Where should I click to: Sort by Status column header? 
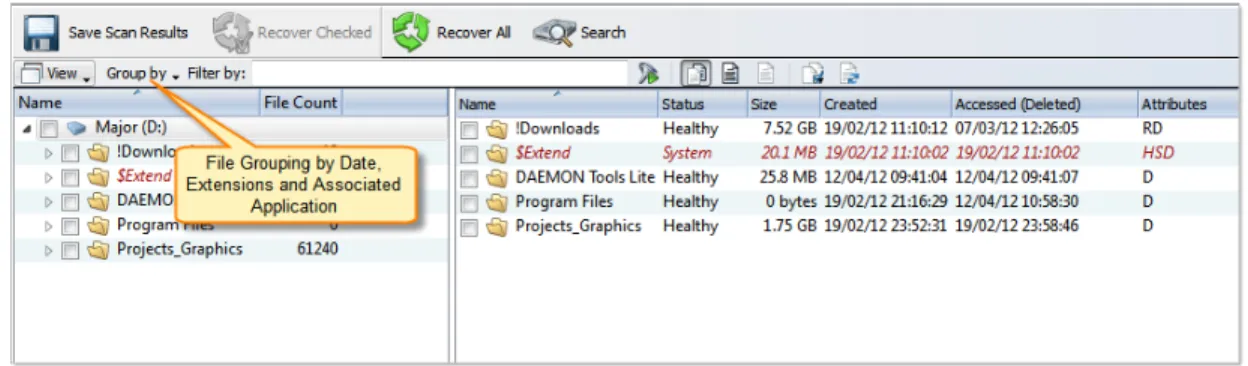pos(701,104)
